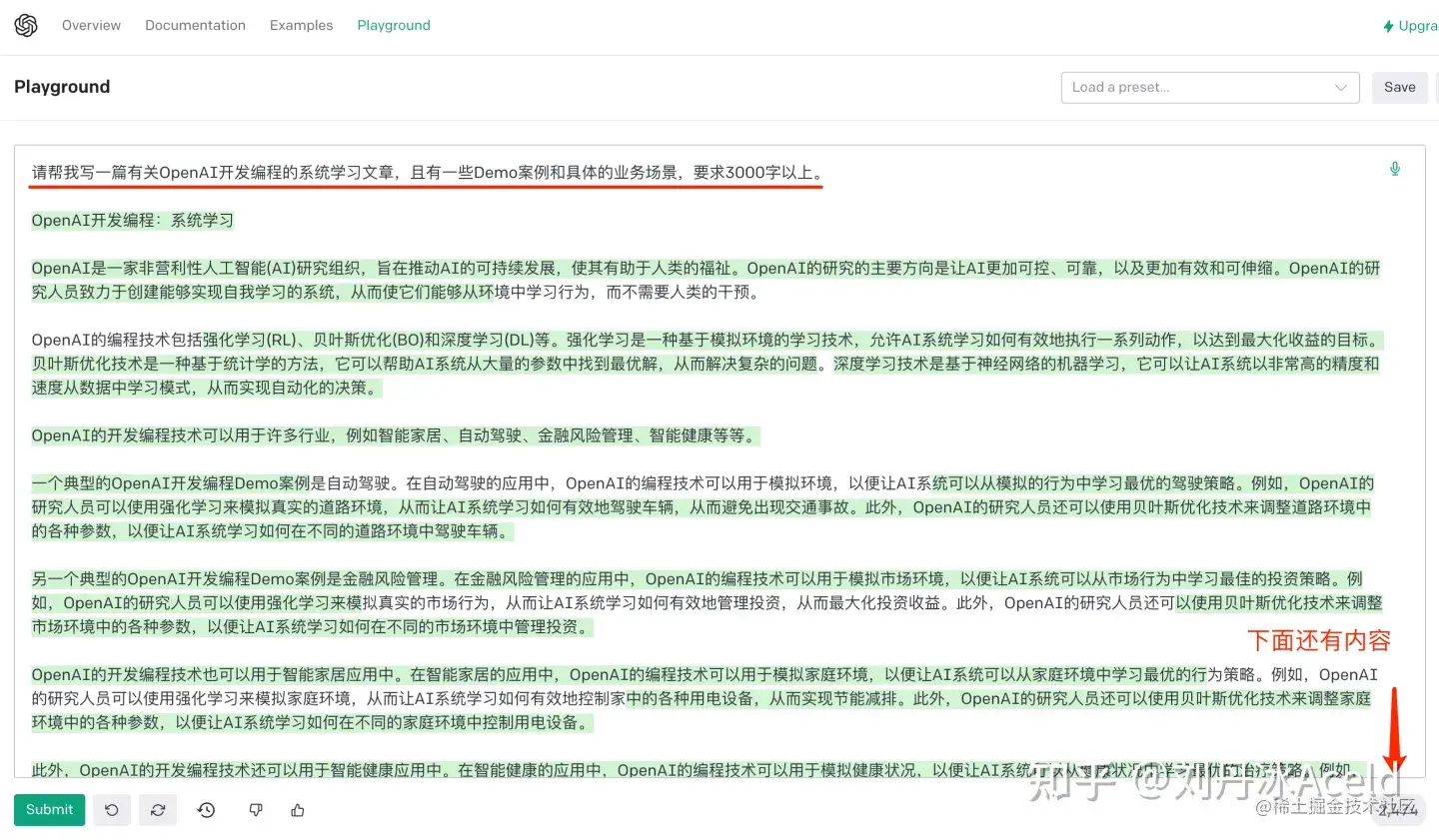Open the Load a preset dropdown
This screenshot has width=1439, height=840.
(1210, 87)
